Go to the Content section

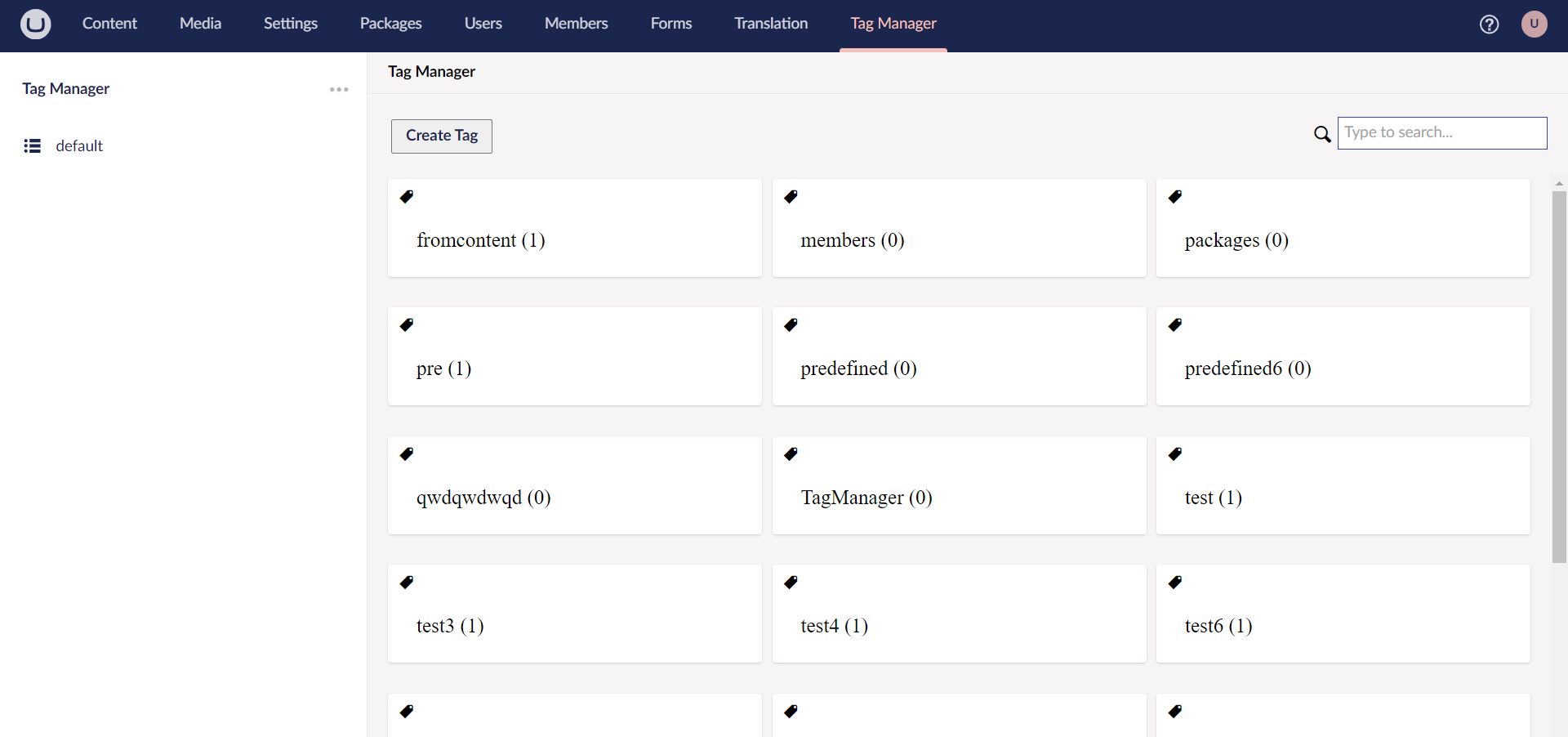click(x=109, y=24)
